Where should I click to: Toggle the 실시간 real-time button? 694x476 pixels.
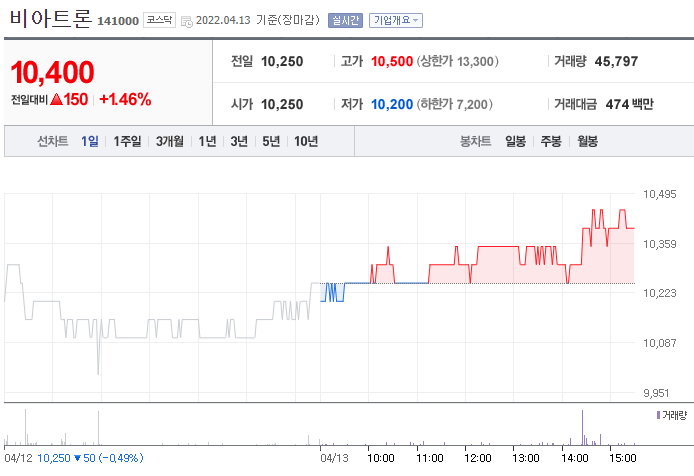[x=345, y=20]
